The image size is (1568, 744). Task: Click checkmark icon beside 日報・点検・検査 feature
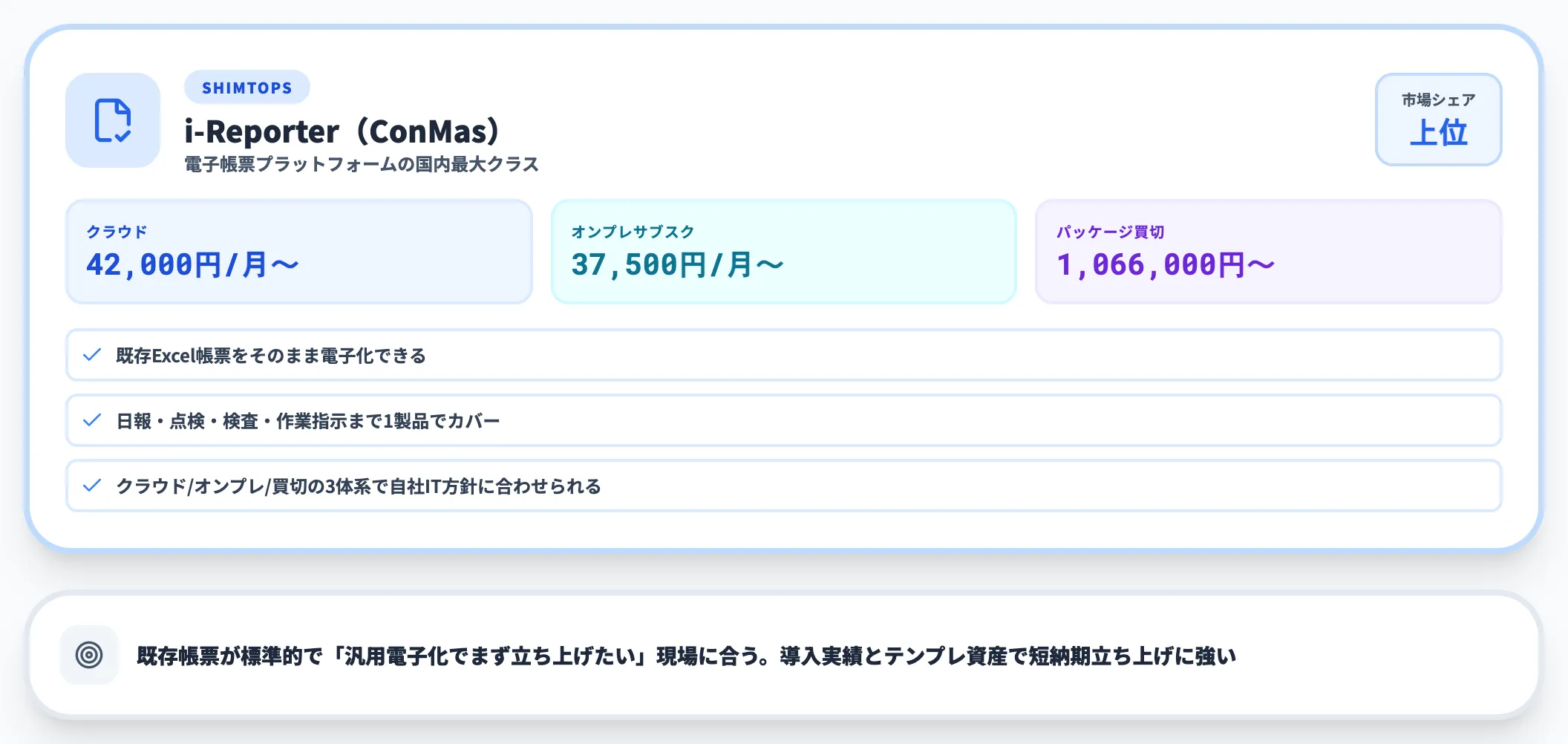pyautogui.click(x=92, y=420)
